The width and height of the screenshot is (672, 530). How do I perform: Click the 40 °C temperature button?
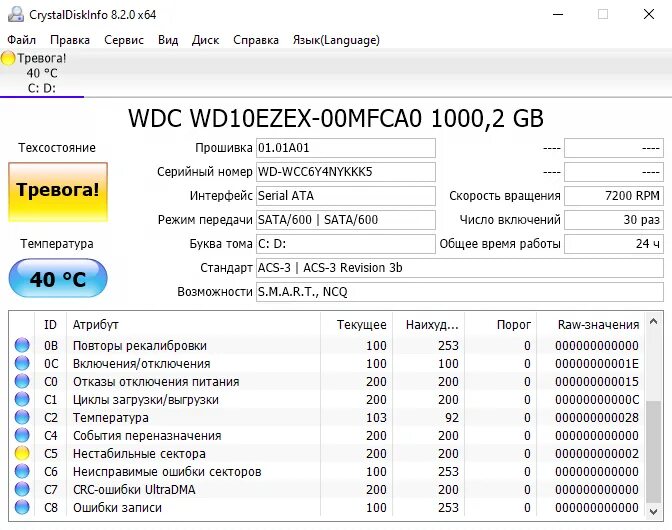pos(58,278)
